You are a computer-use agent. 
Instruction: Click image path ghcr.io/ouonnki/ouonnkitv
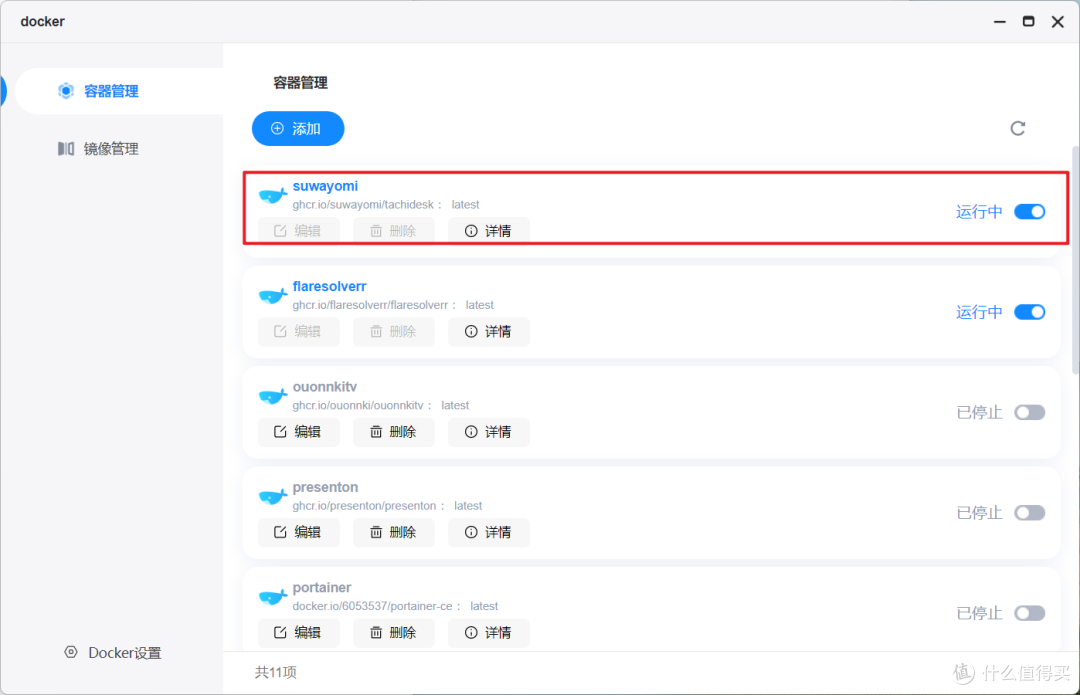coord(358,406)
